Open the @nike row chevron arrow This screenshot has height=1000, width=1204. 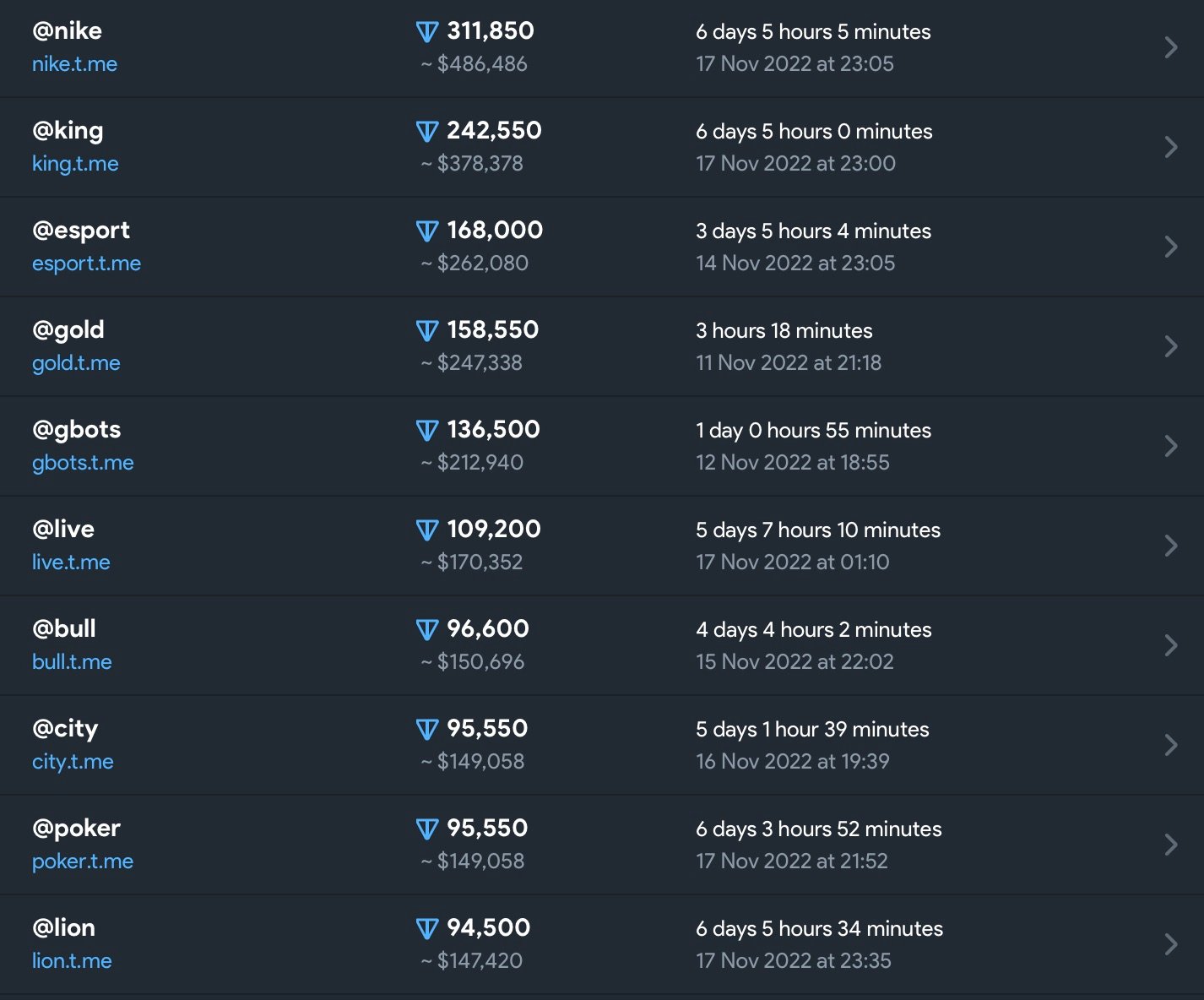tap(1171, 47)
